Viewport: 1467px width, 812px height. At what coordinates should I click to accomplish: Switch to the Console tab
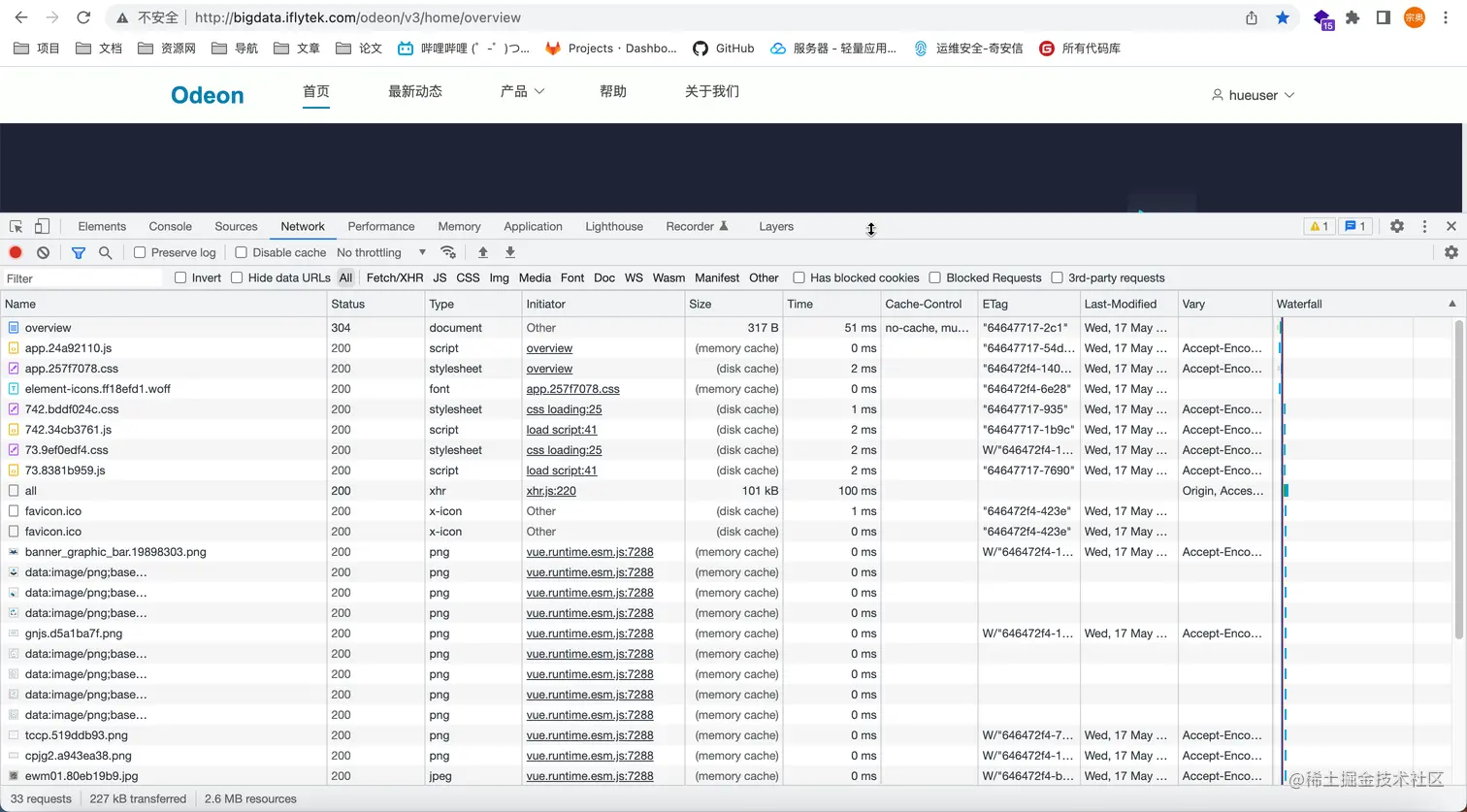pyautogui.click(x=171, y=226)
